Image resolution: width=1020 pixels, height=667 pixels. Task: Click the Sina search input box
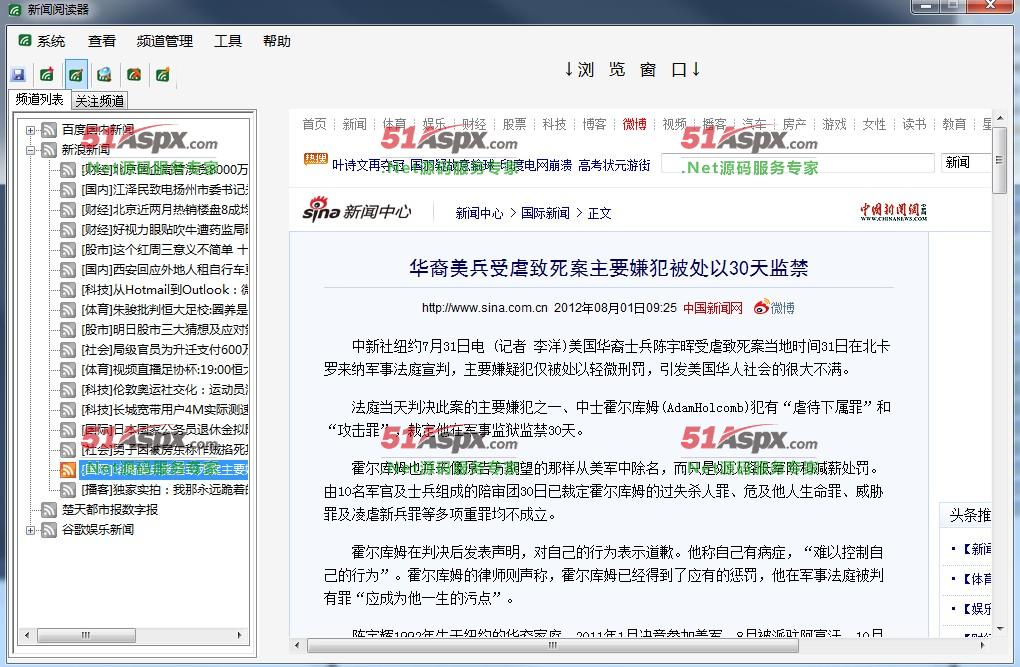(798, 163)
